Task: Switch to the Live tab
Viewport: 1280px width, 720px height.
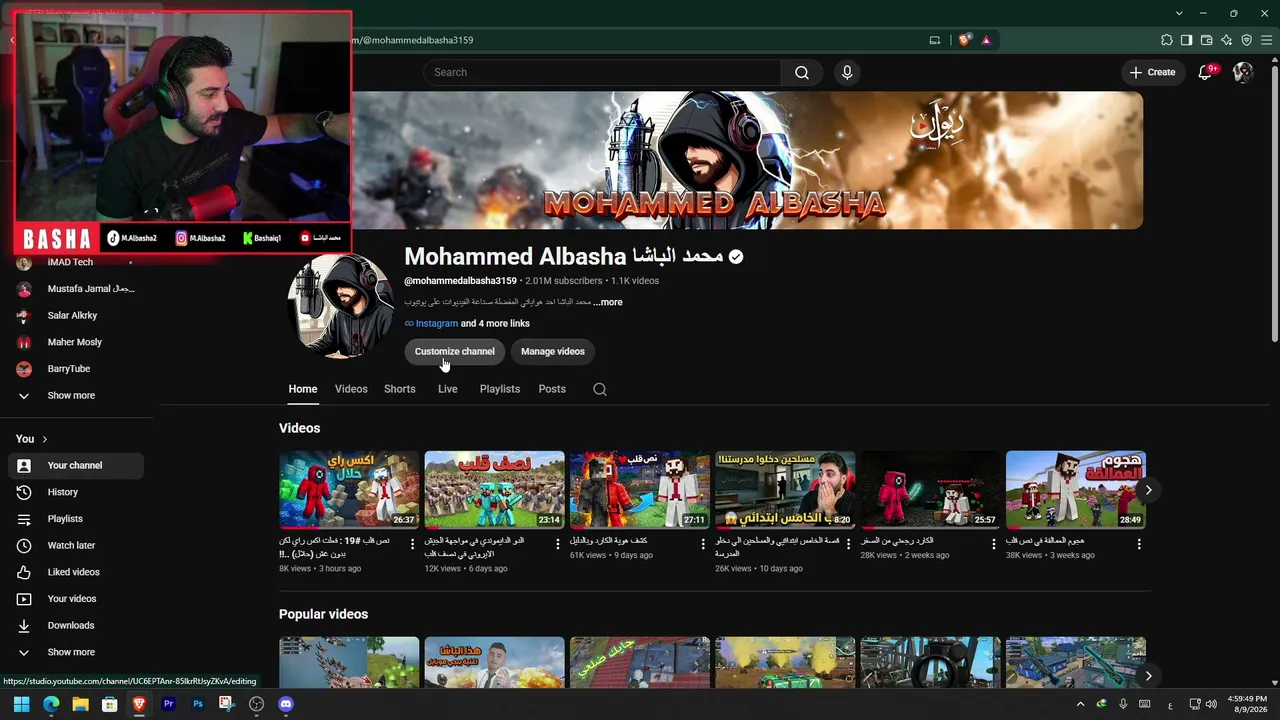Action: point(448,389)
